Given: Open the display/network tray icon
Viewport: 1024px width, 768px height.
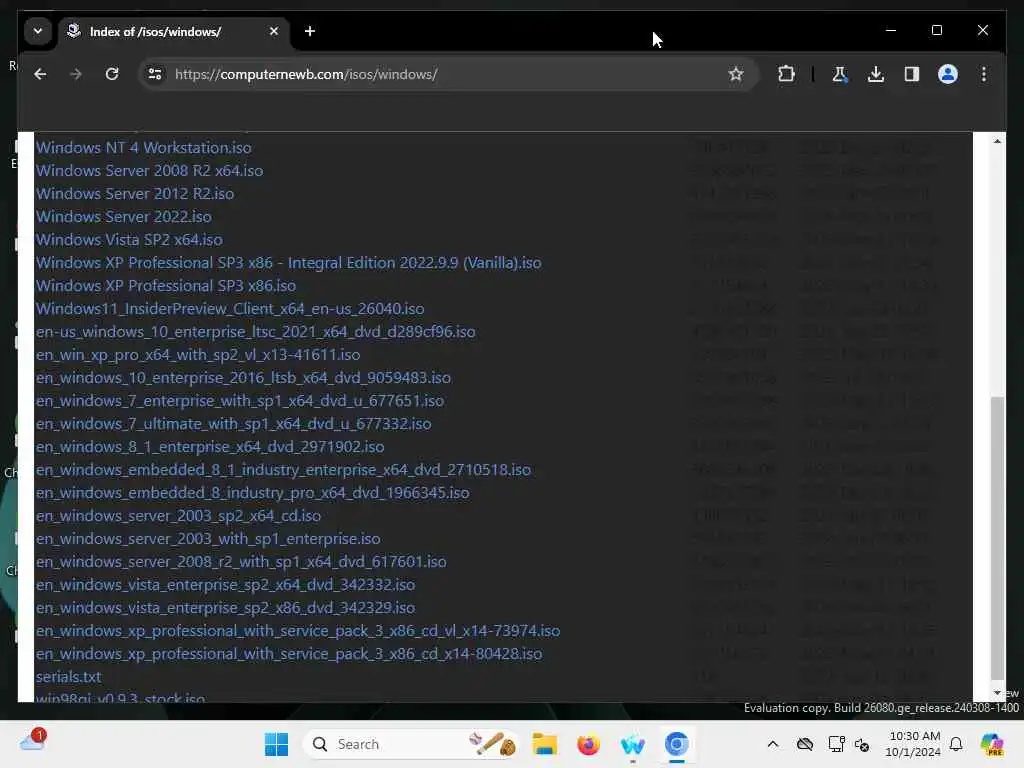Looking at the screenshot, I should point(837,744).
